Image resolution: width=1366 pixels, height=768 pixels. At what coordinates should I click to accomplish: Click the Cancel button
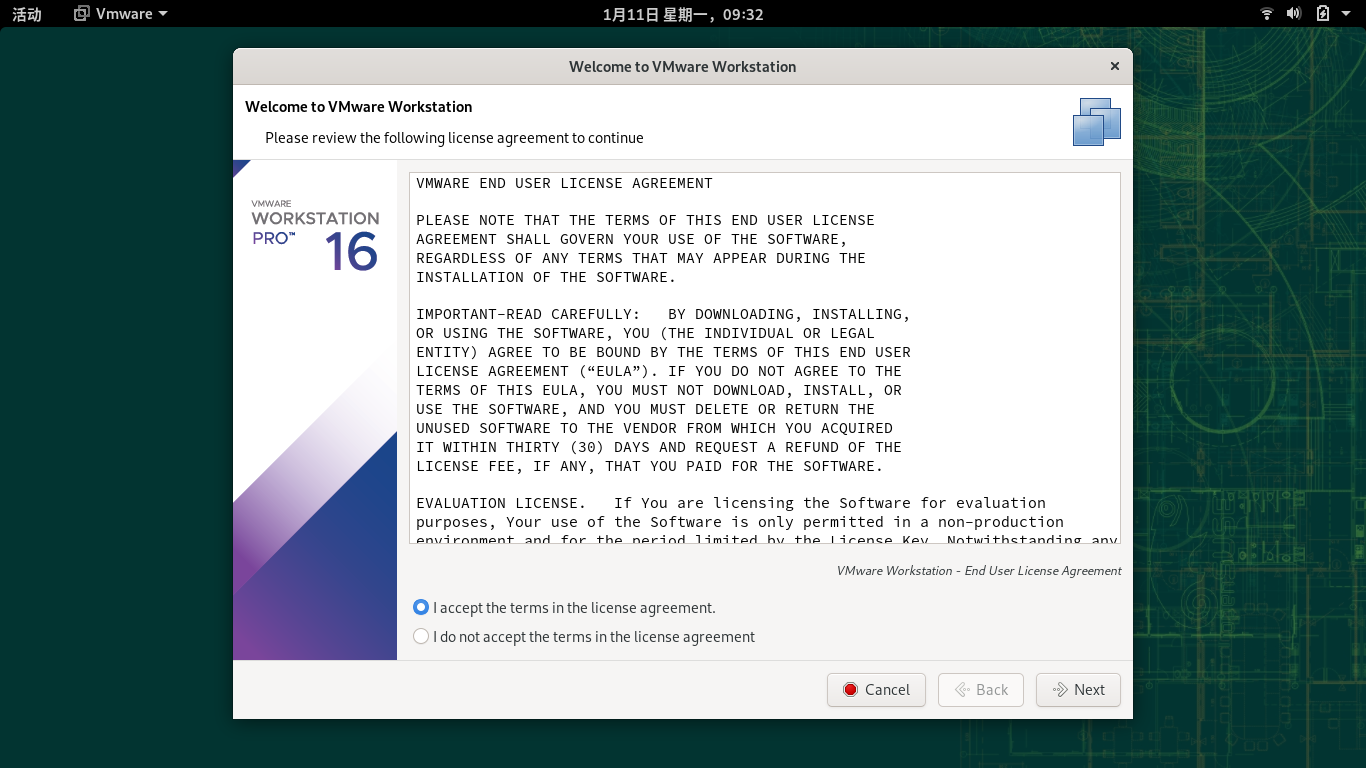[x=876, y=690]
